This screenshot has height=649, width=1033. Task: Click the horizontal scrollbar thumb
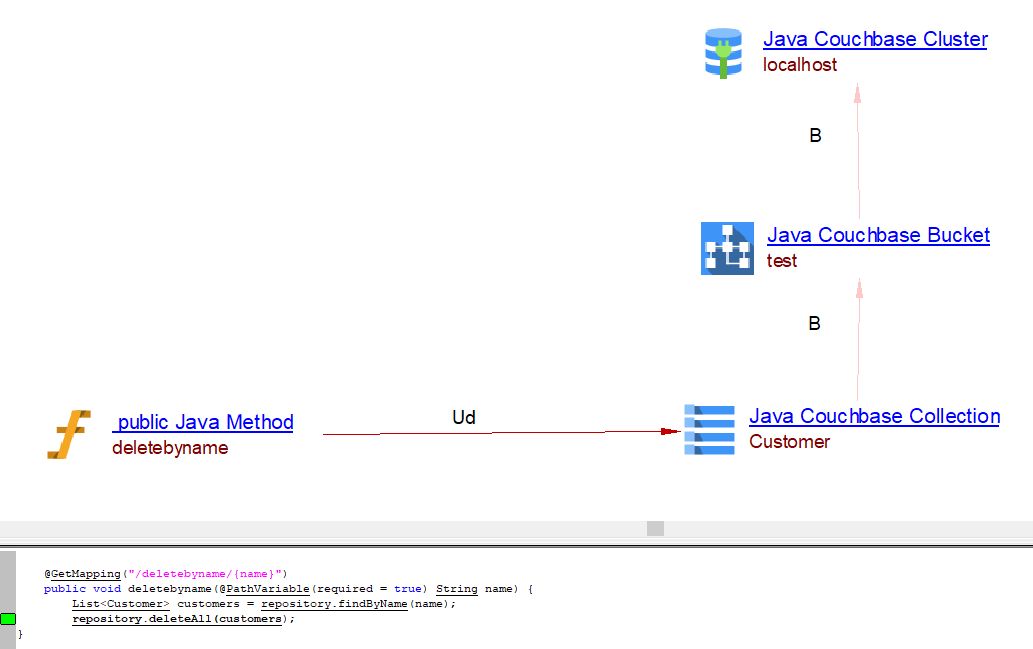655,528
